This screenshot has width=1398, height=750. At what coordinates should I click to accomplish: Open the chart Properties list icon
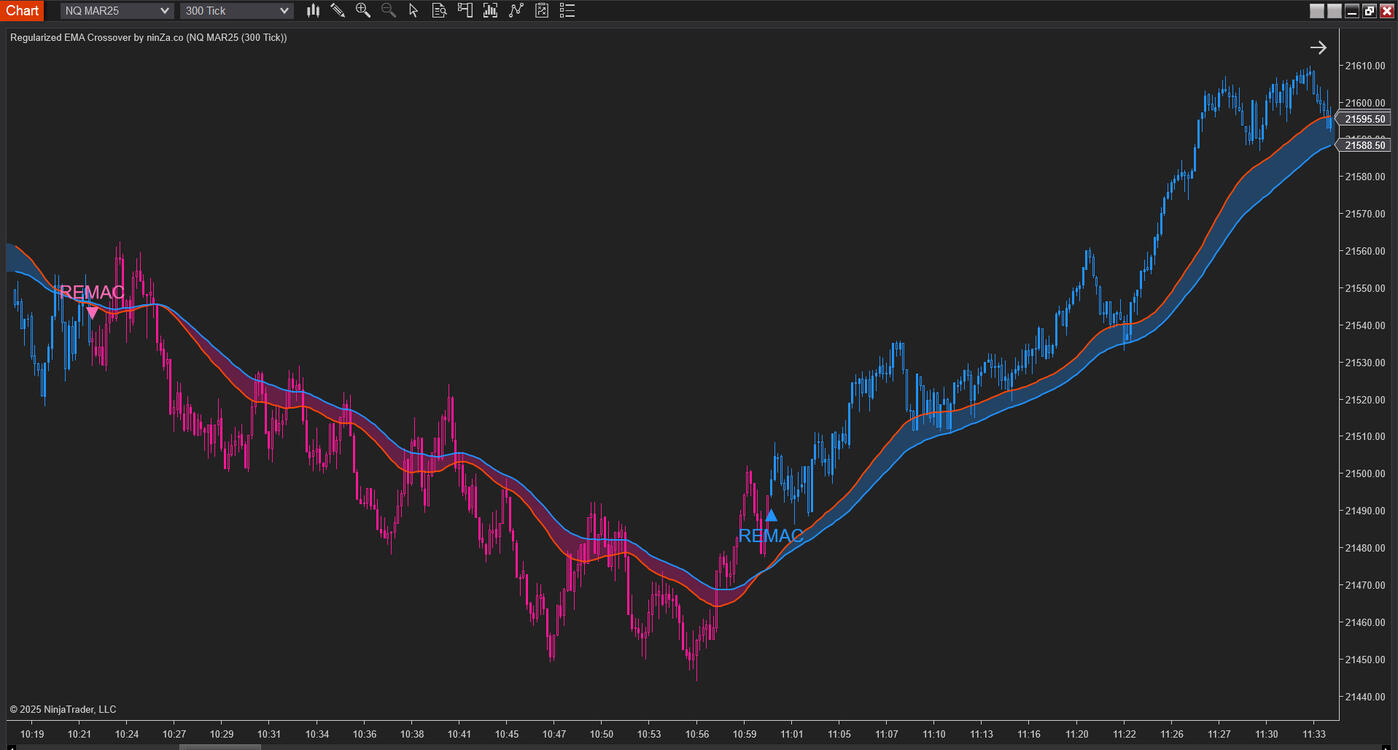click(568, 11)
